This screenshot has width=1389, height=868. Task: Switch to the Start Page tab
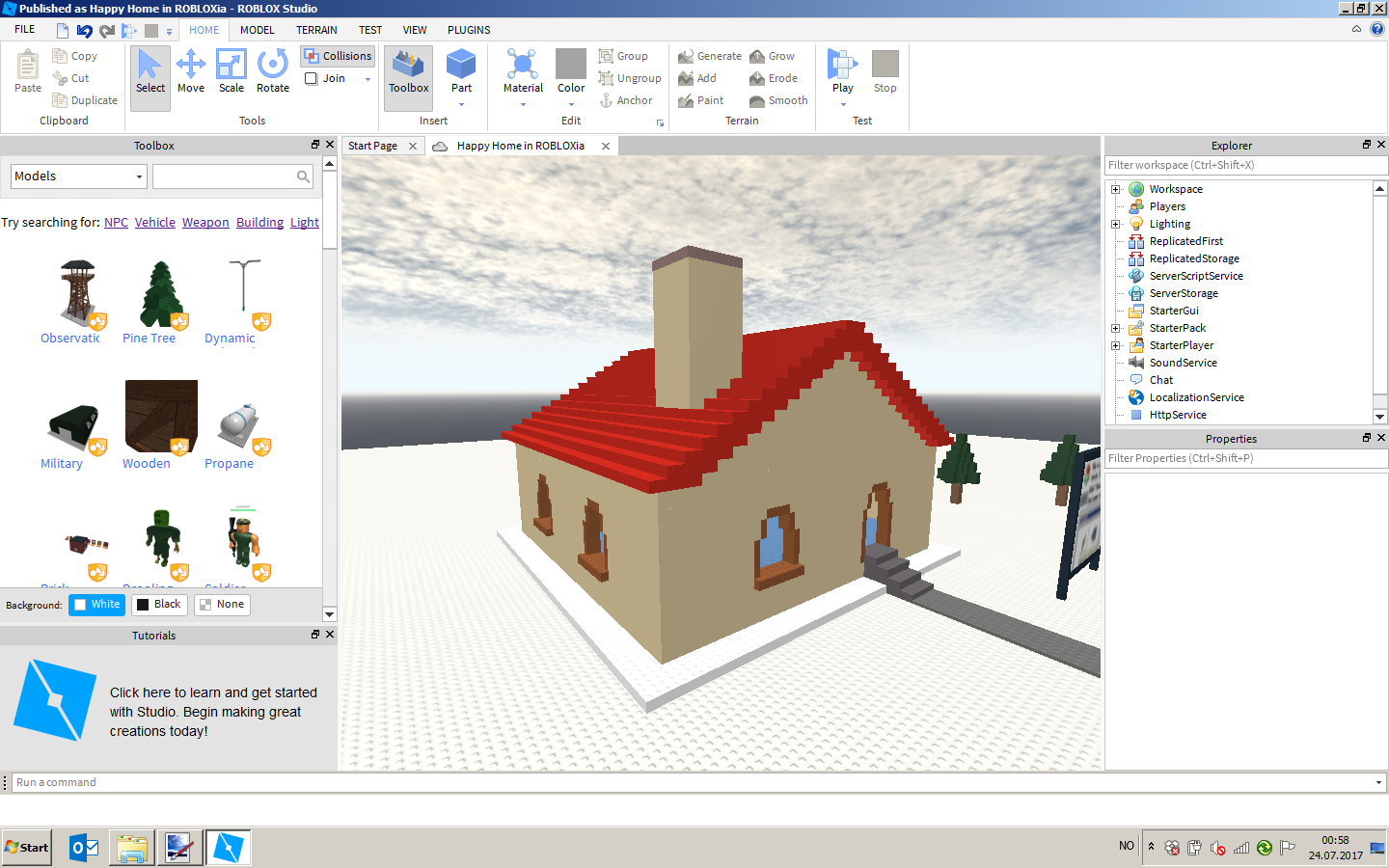[x=372, y=146]
